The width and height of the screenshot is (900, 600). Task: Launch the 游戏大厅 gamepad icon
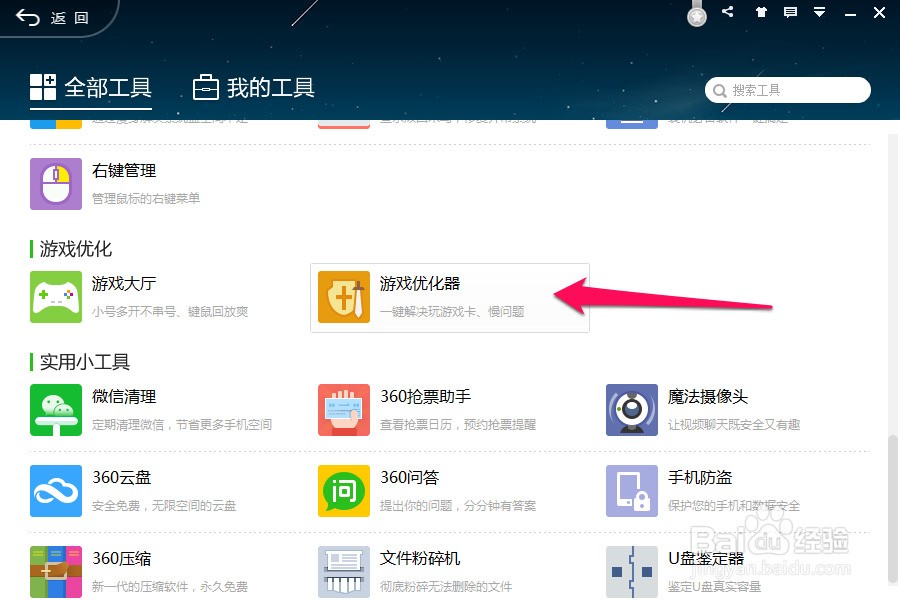tap(56, 297)
